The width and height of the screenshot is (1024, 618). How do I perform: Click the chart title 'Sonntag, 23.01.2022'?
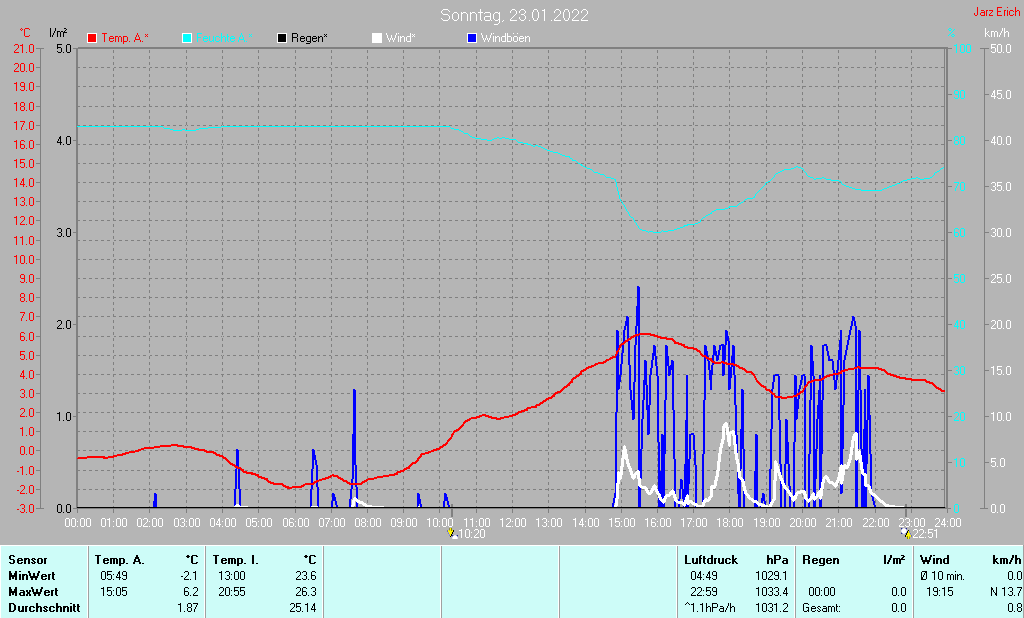(x=514, y=15)
